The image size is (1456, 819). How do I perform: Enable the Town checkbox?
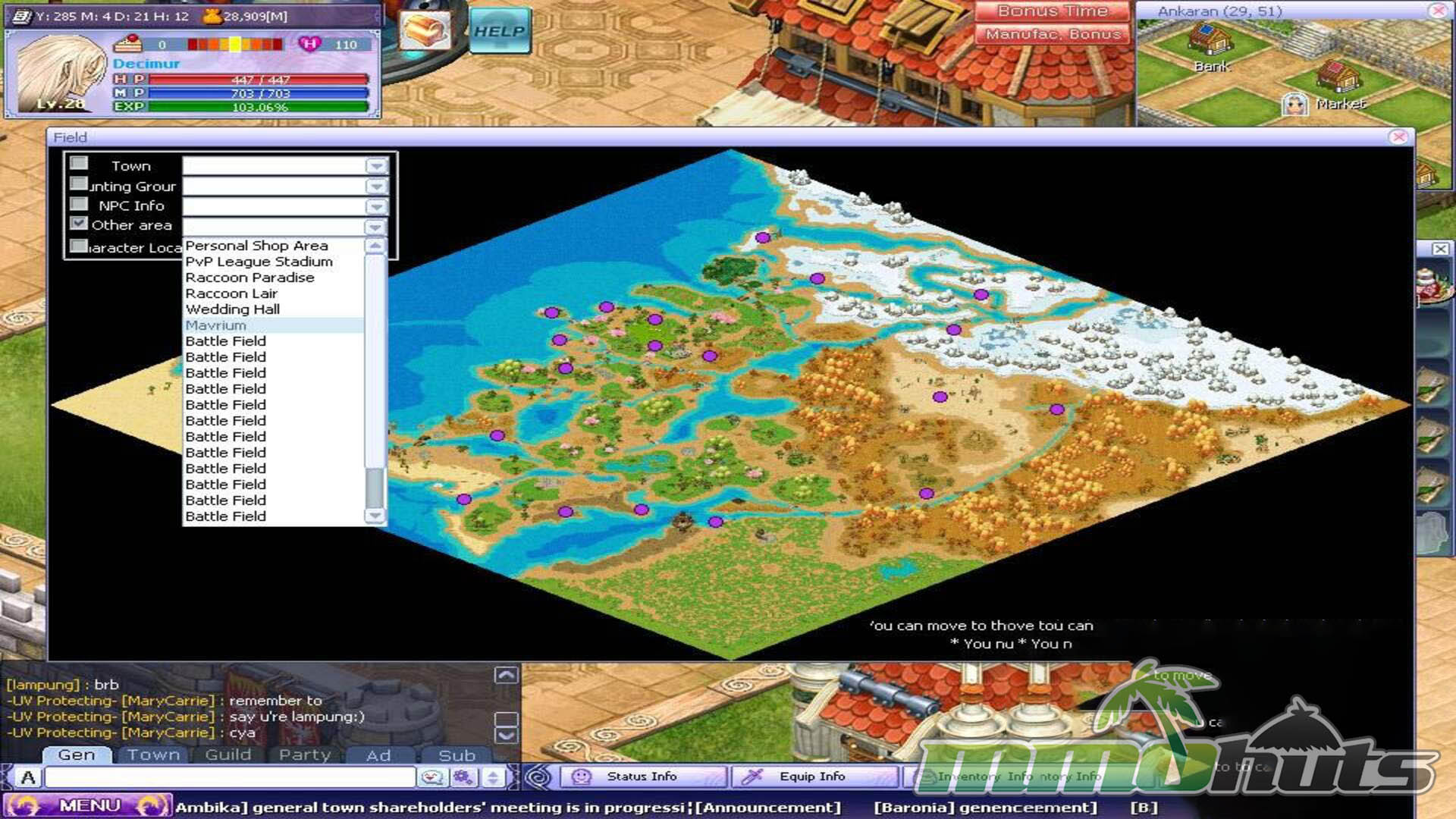pos(79,164)
